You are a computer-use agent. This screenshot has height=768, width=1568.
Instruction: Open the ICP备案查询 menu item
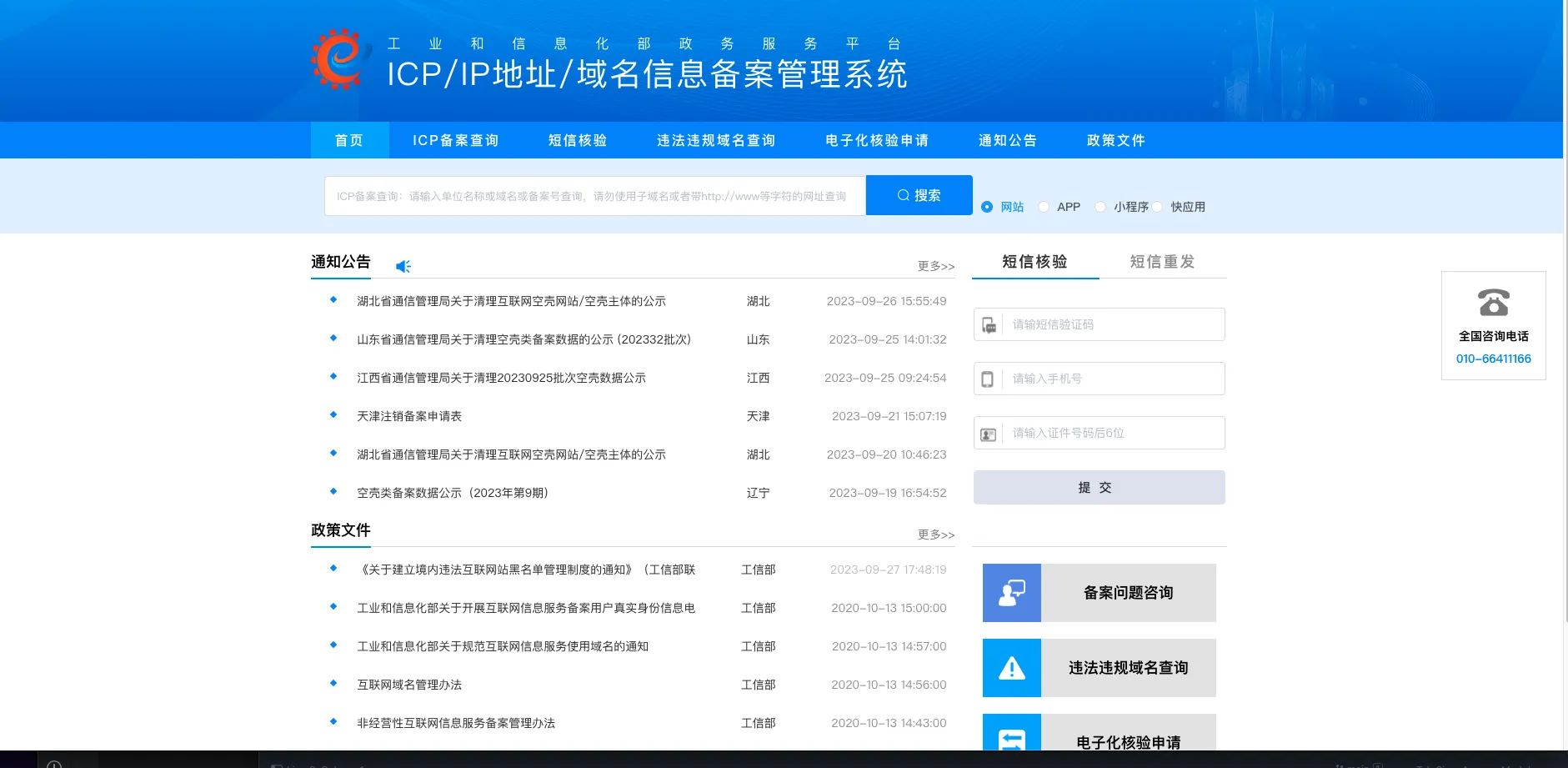tap(455, 139)
